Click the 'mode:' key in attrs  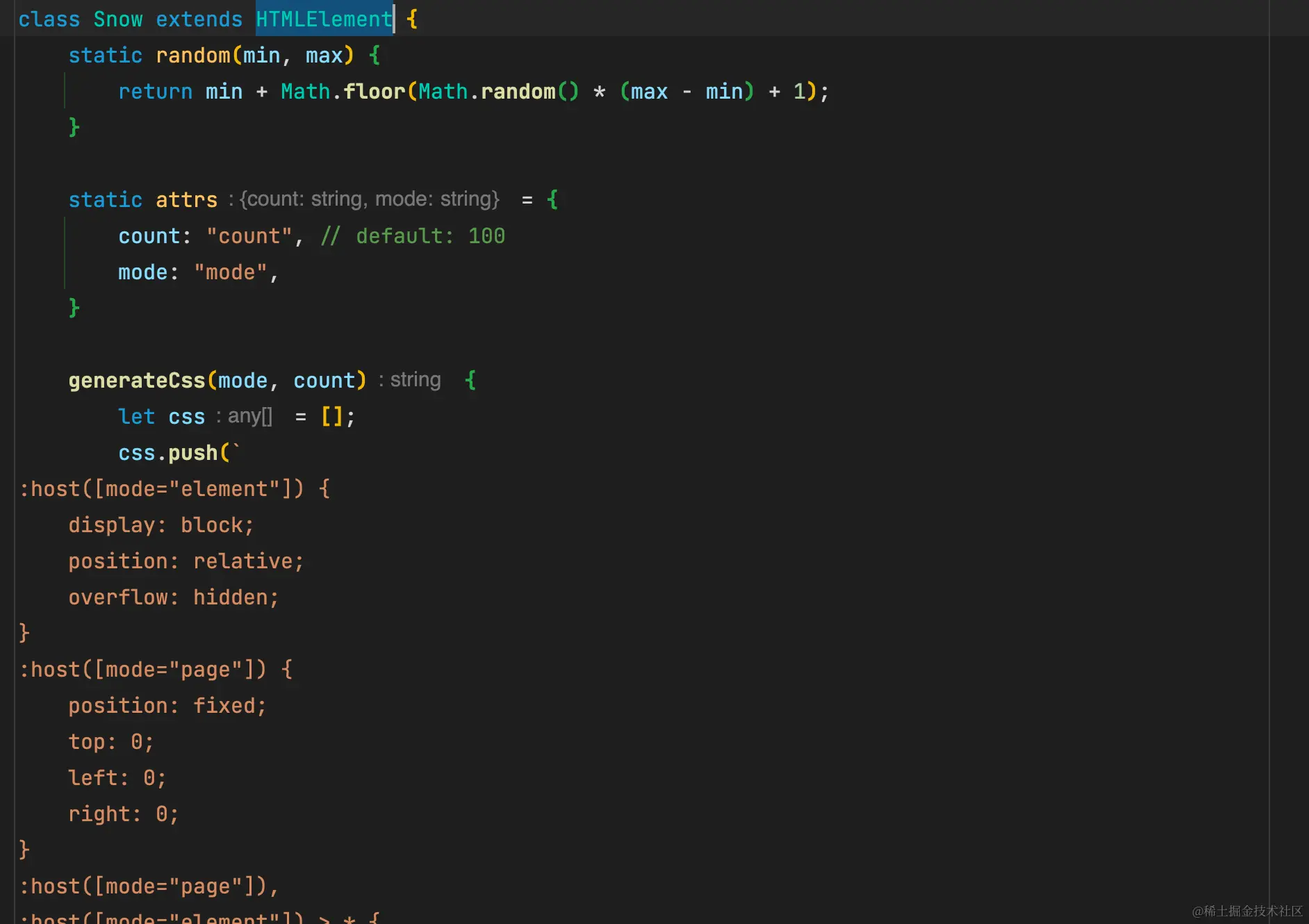(149, 272)
